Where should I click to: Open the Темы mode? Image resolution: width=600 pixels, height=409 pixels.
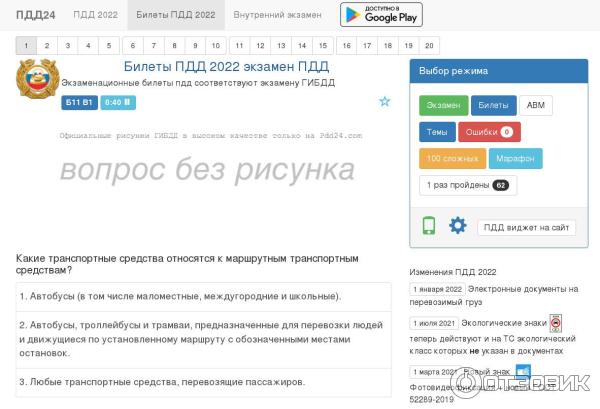437,132
